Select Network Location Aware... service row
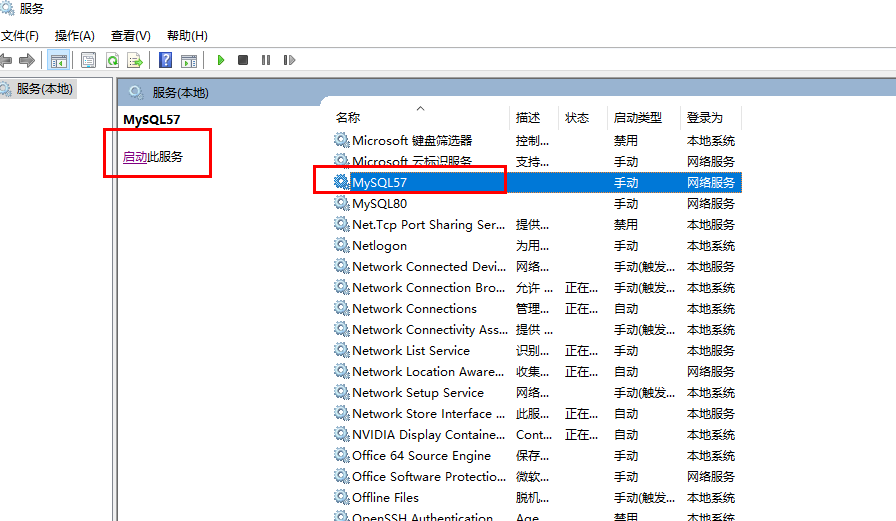 (x=537, y=371)
